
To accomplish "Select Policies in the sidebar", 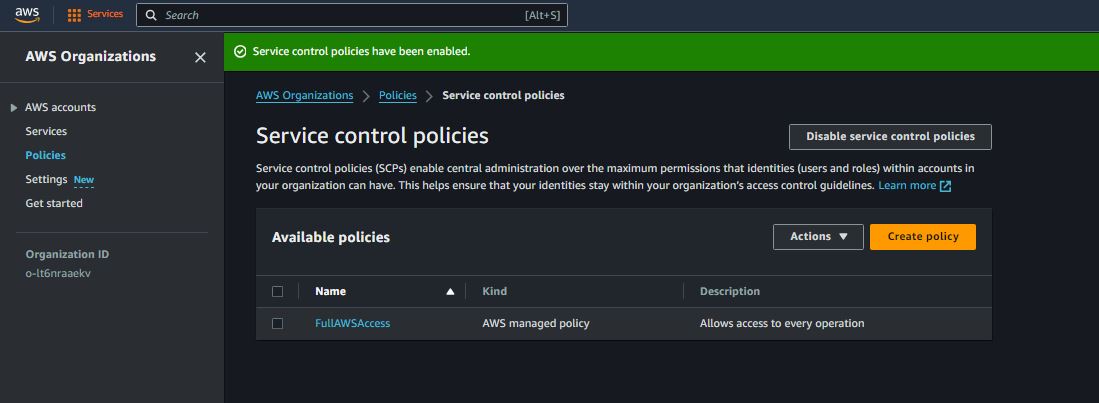I will [45, 155].
